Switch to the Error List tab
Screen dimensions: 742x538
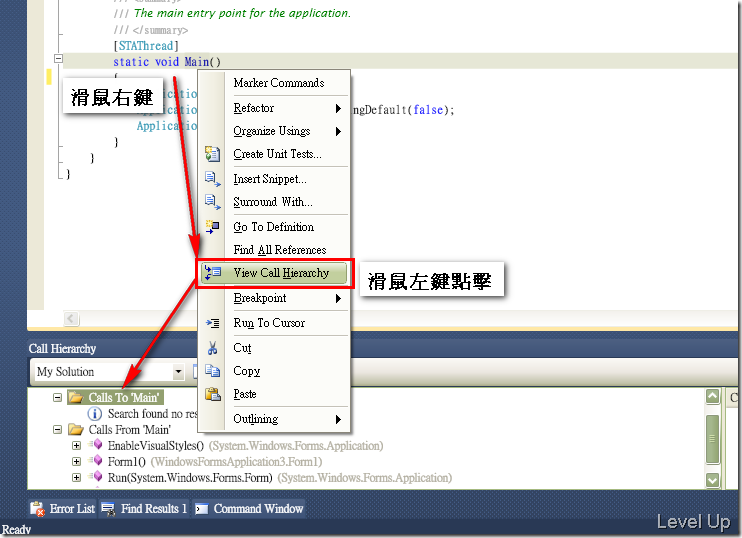pyautogui.click(x=63, y=509)
